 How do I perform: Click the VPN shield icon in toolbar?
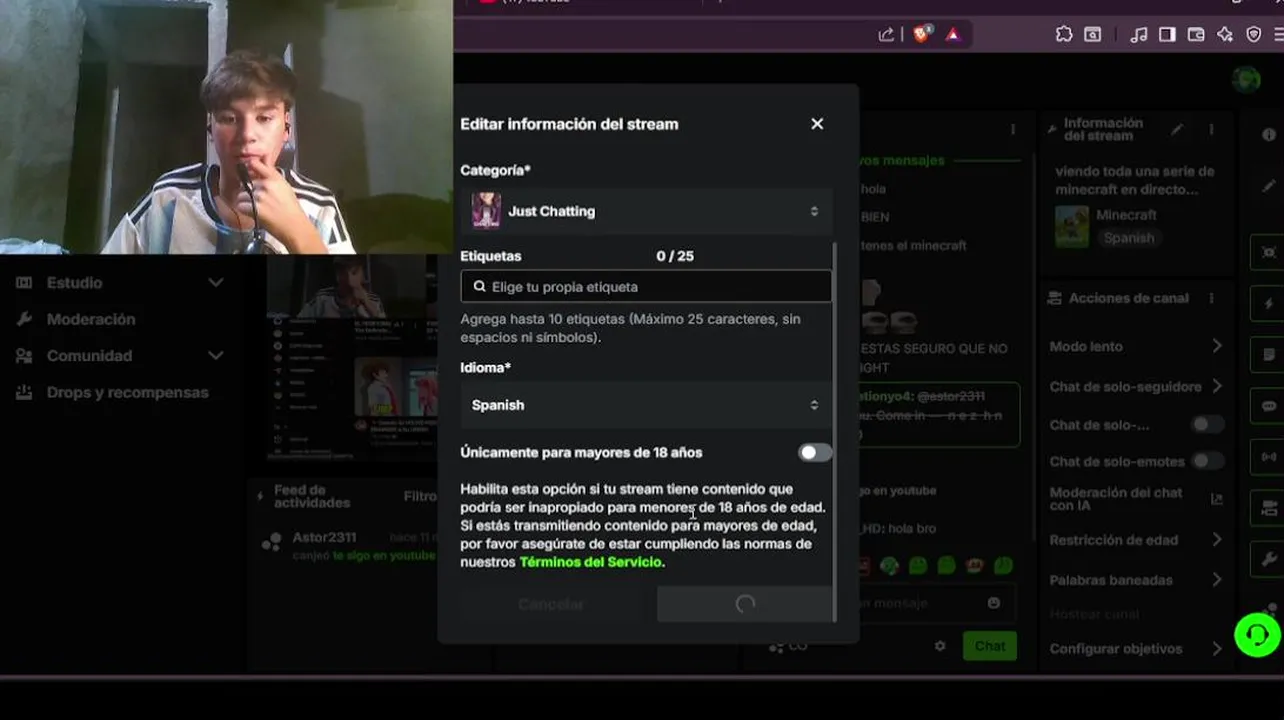[1254, 35]
